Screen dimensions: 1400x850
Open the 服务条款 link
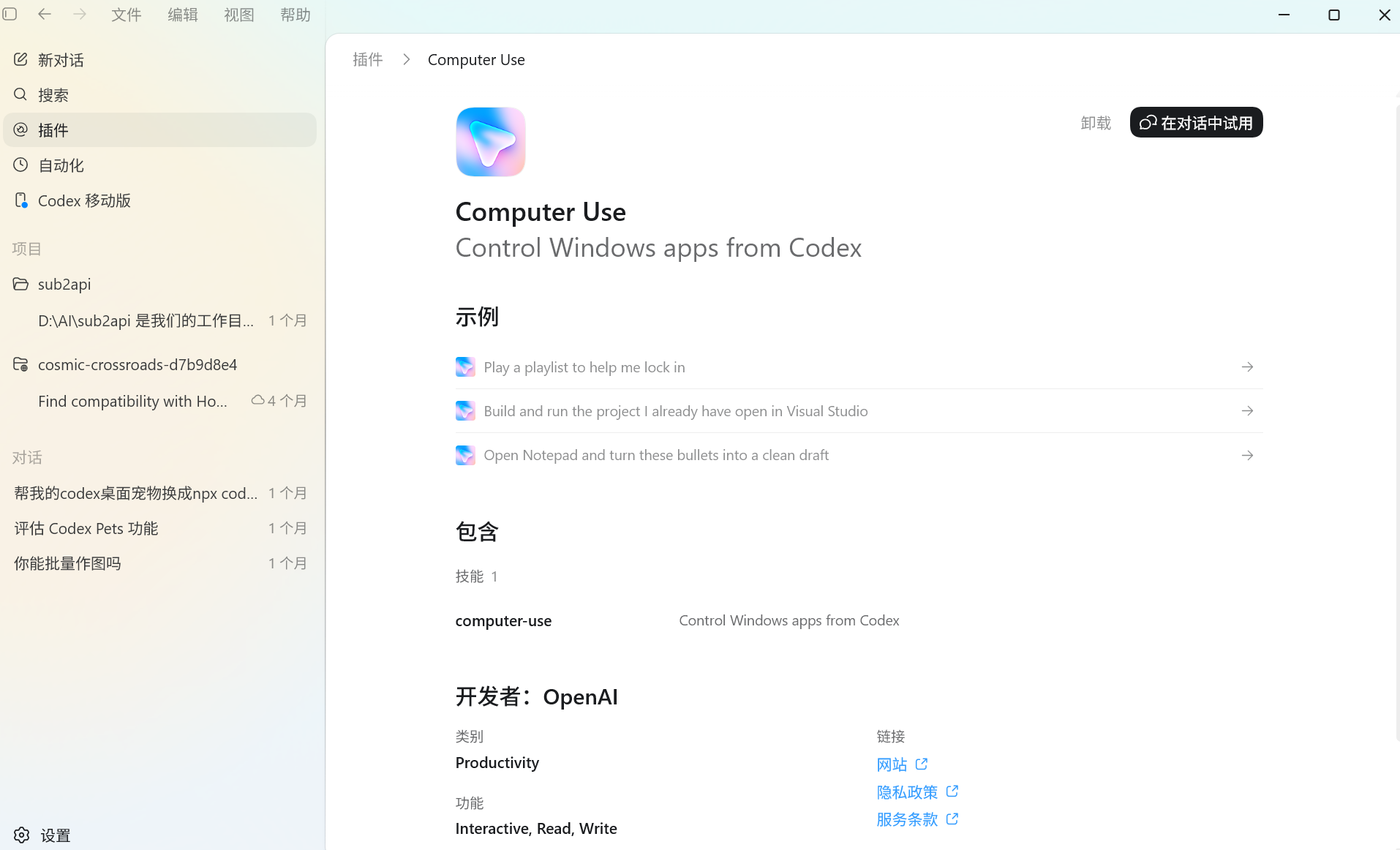[907, 819]
